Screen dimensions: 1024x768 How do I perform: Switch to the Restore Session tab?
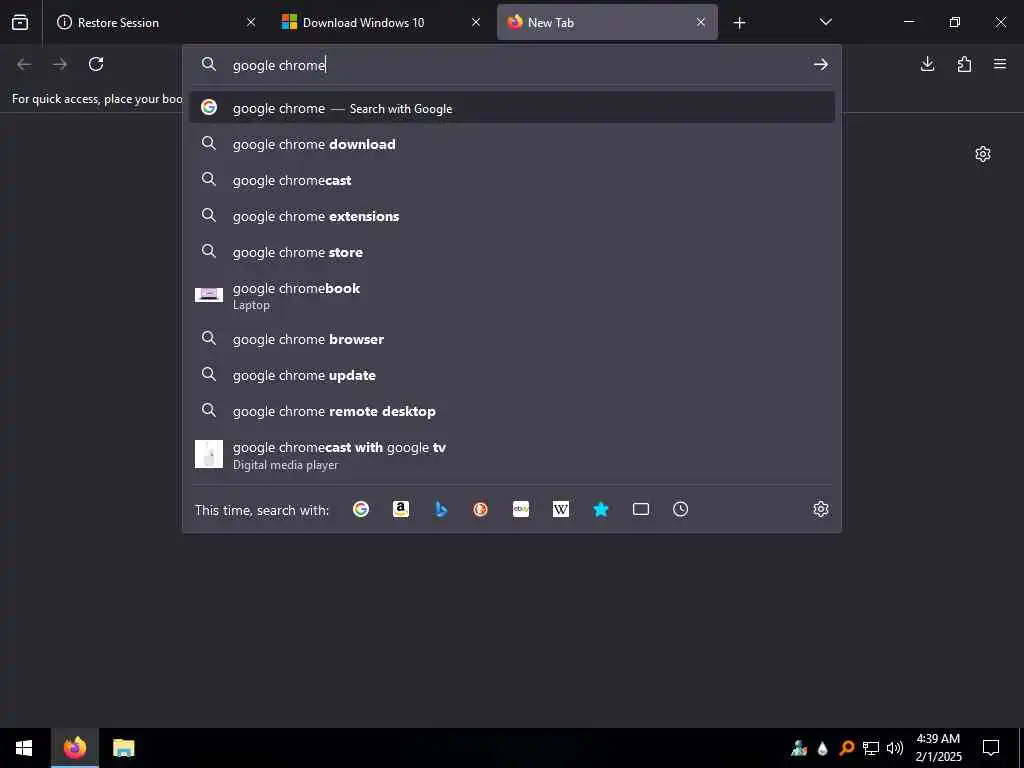click(155, 22)
